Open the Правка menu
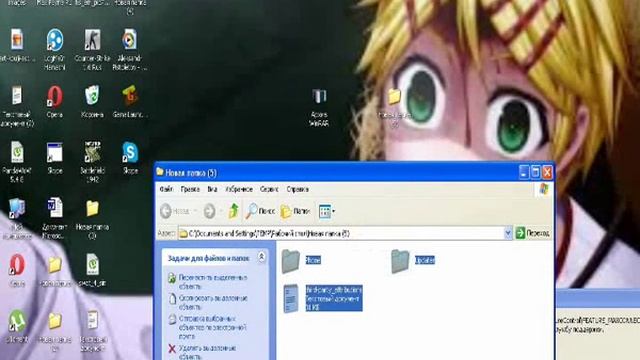The height and width of the screenshot is (360, 640). (190, 189)
